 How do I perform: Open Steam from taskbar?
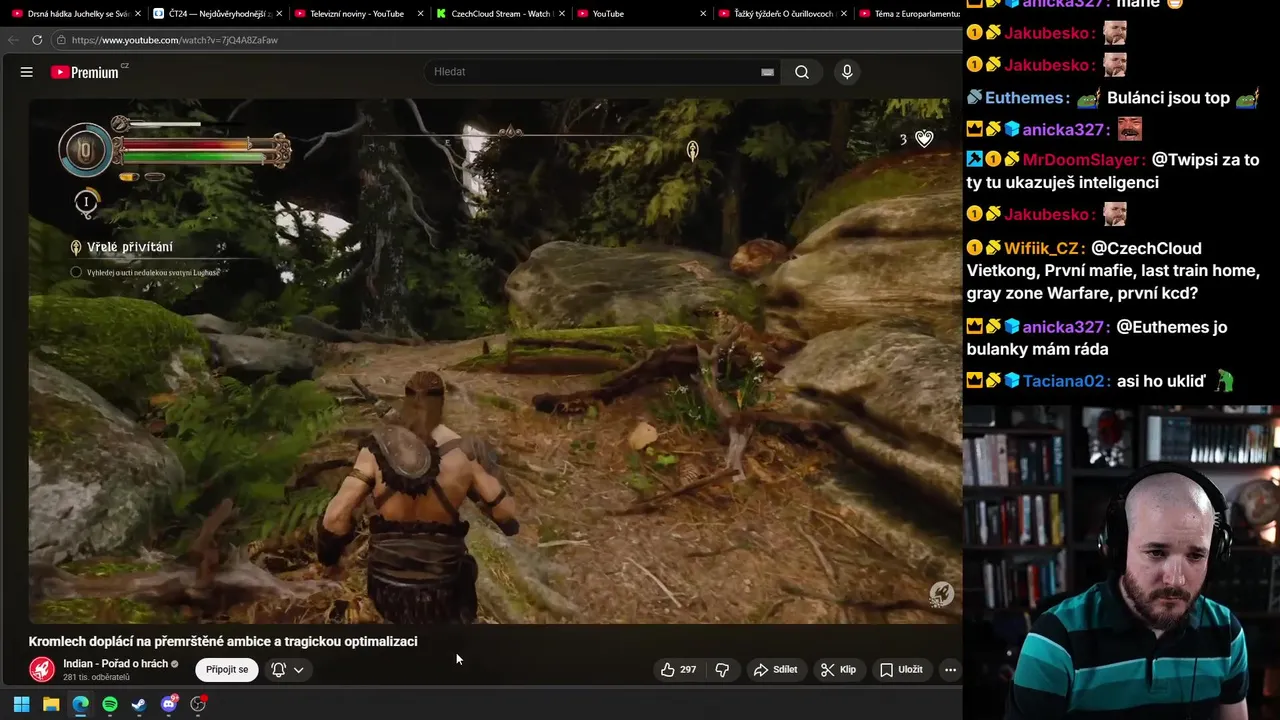click(139, 704)
